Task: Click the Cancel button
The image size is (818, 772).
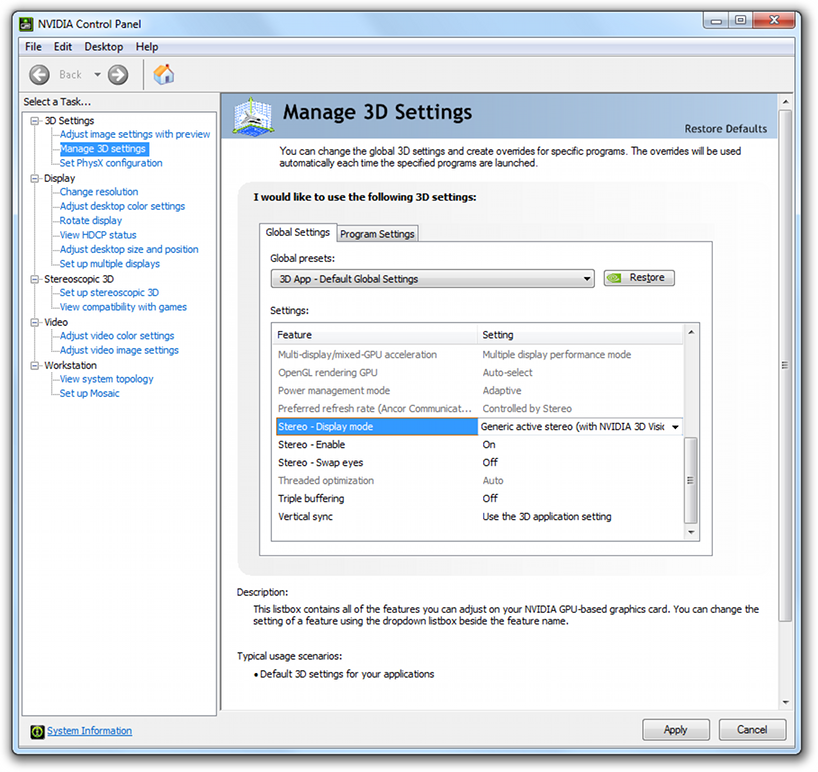Action: click(x=752, y=729)
